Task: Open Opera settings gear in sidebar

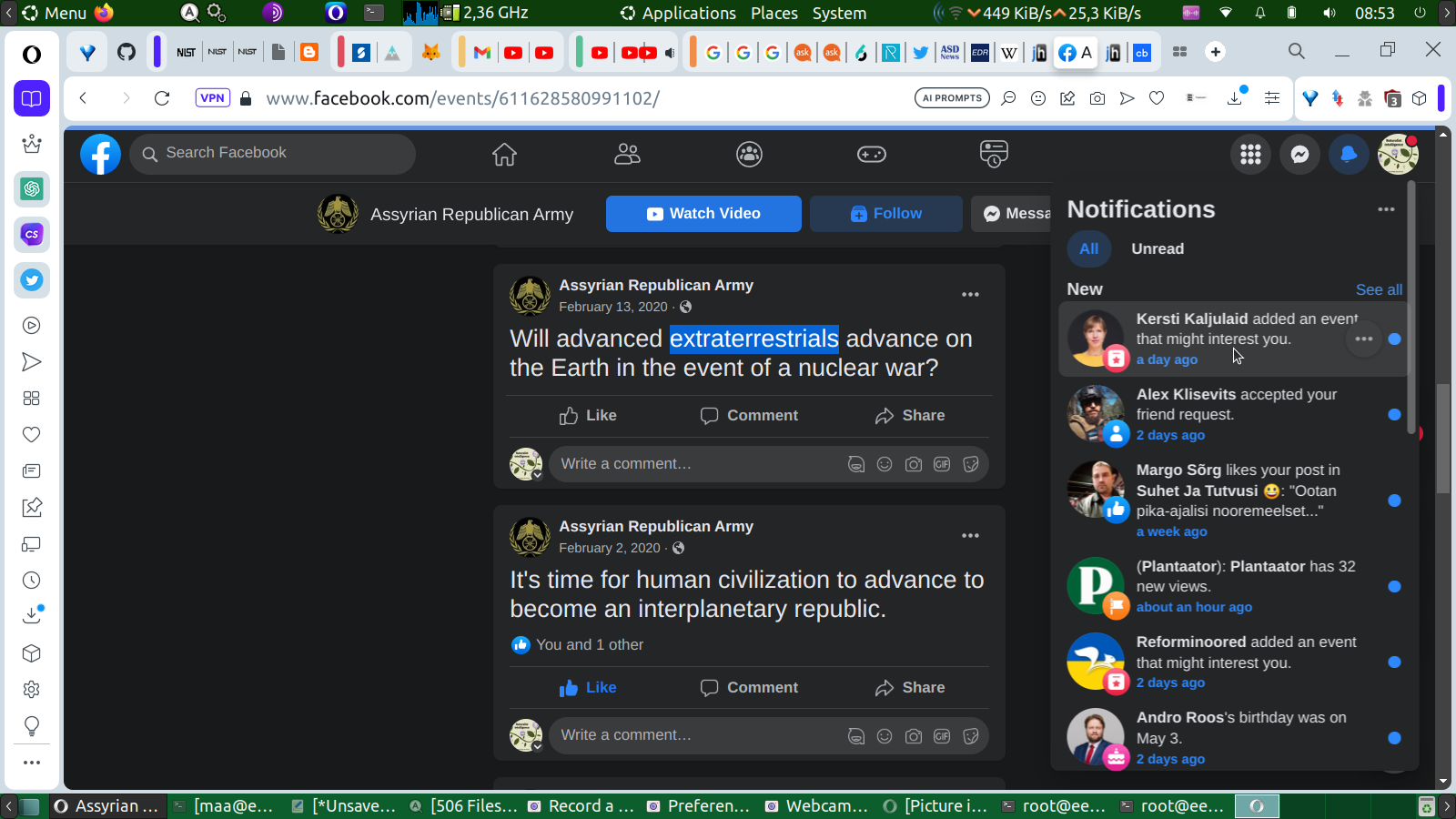Action: [x=32, y=690]
